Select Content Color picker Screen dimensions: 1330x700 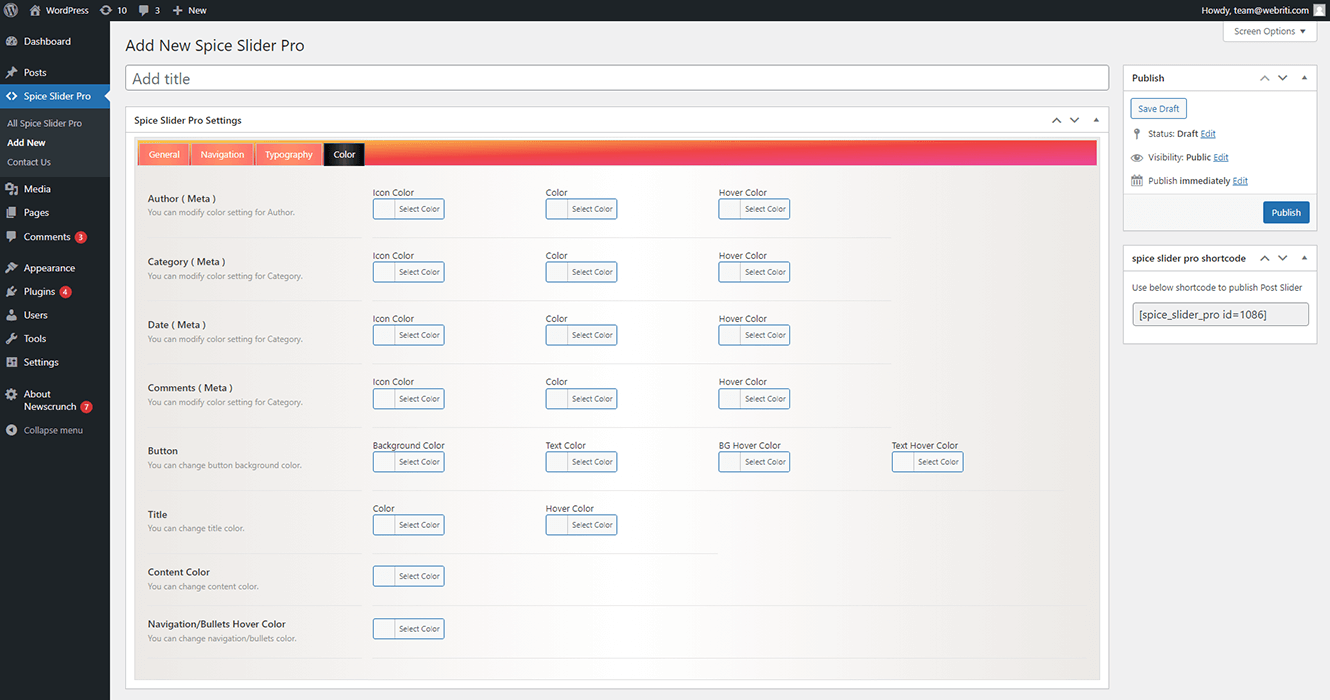click(x=408, y=576)
